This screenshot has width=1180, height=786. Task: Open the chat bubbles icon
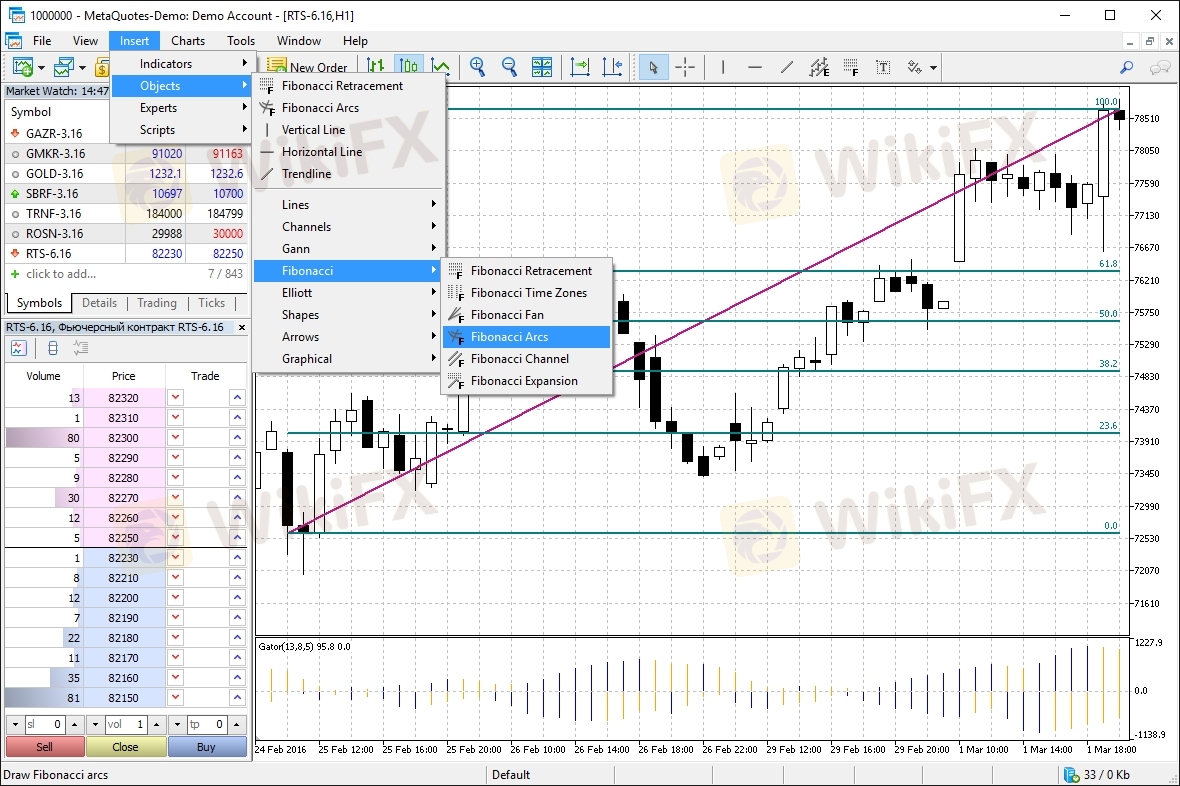[x=1160, y=67]
